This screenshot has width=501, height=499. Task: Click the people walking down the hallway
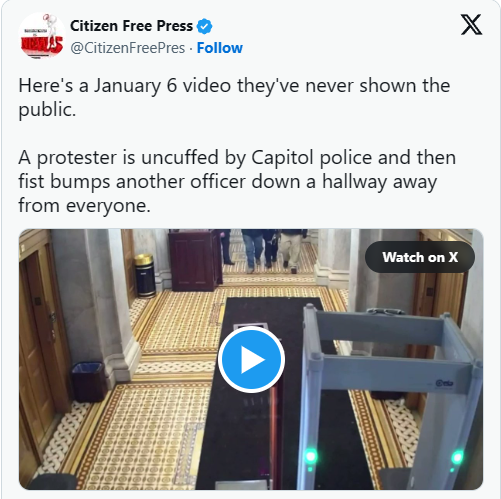tap(265, 250)
